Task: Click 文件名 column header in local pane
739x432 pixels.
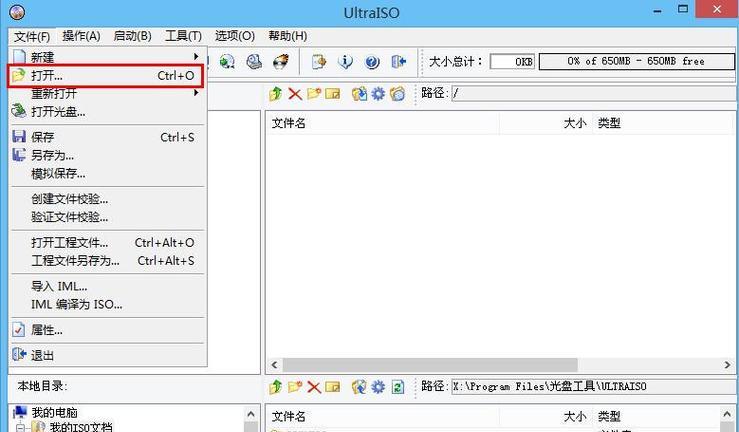Action: pyautogui.click(x=383, y=416)
